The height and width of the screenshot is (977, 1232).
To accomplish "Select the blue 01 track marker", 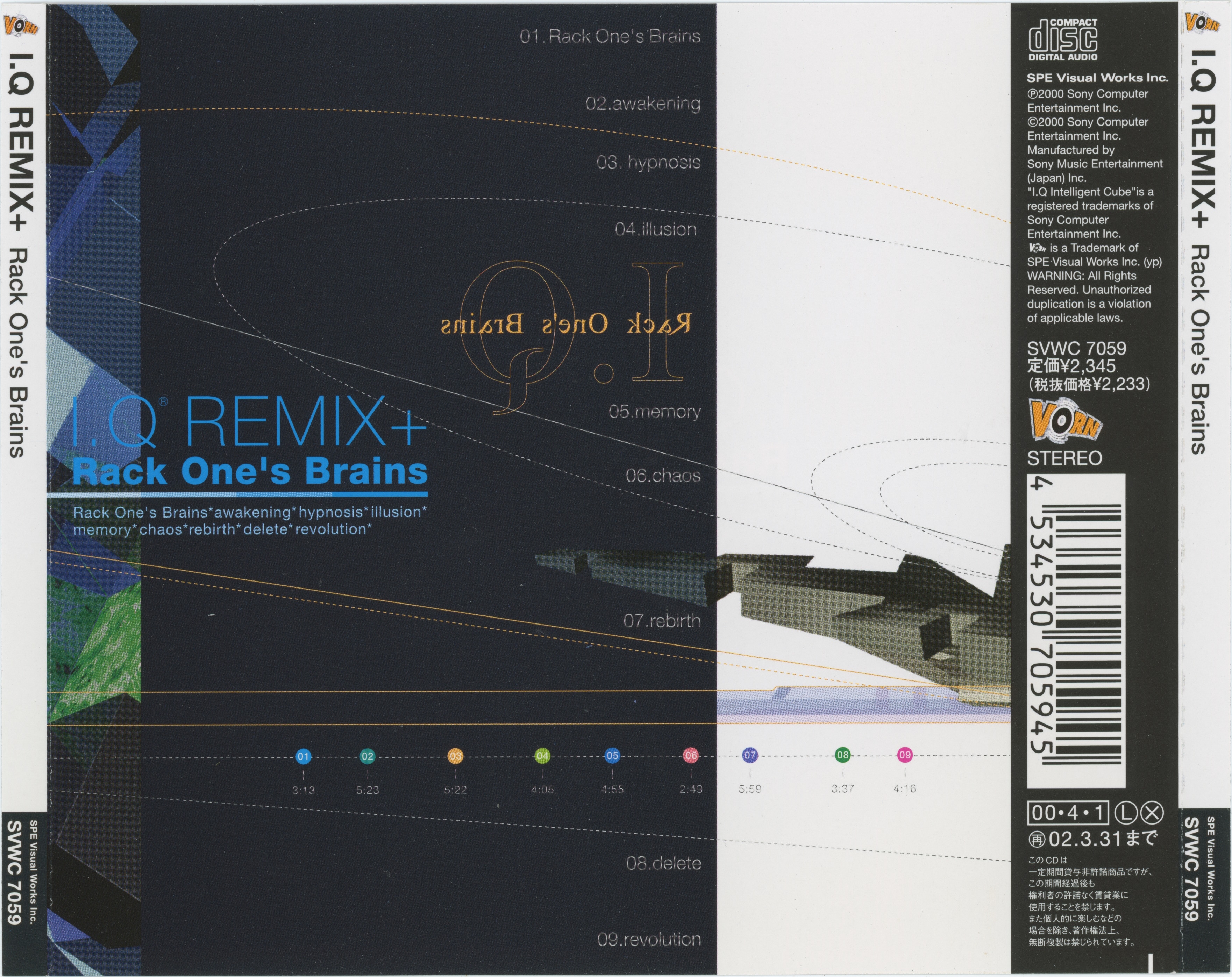I will tap(303, 756).
